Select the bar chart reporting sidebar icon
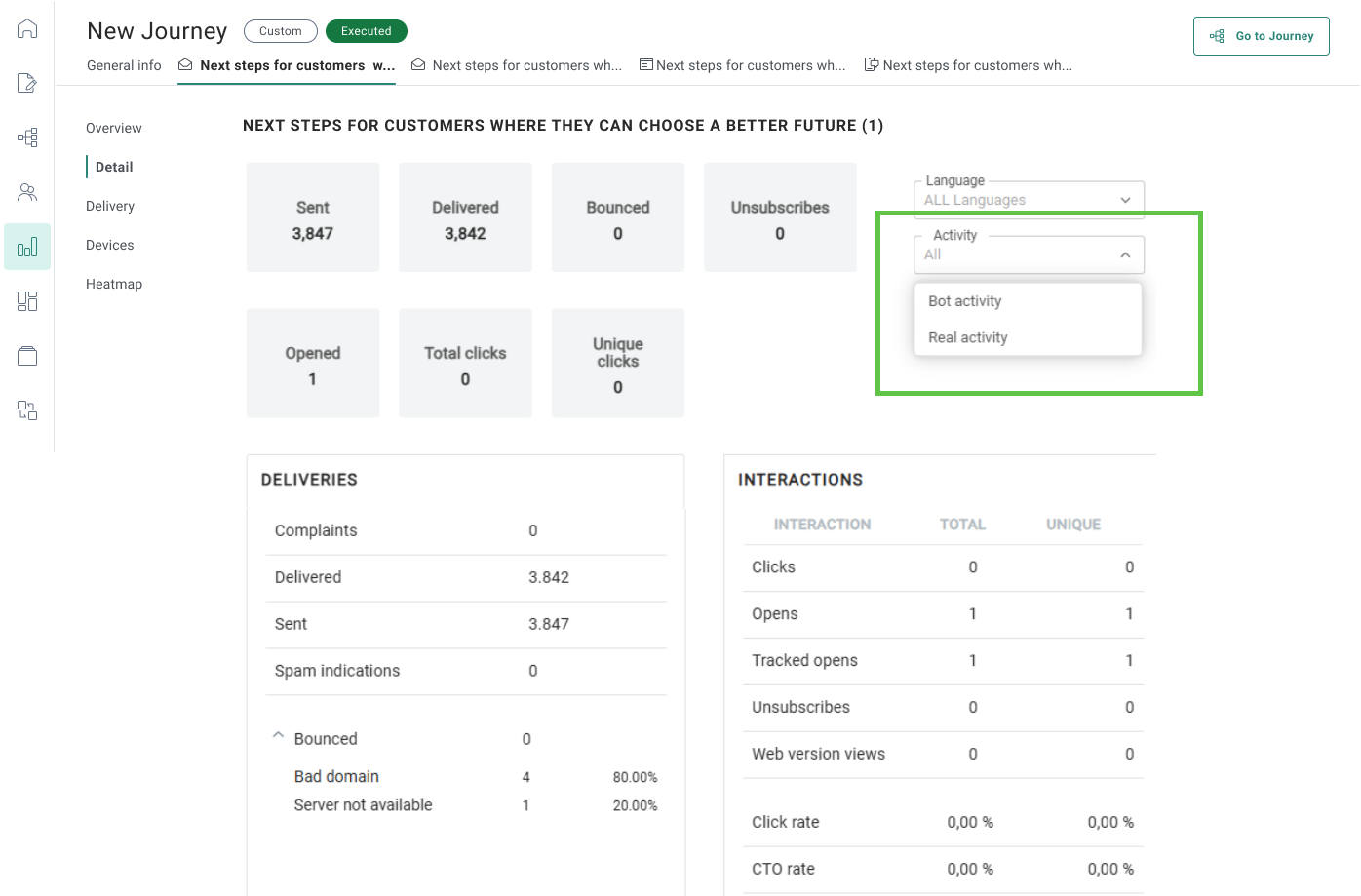The width and height of the screenshot is (1361, 896). tap(27, 247)
